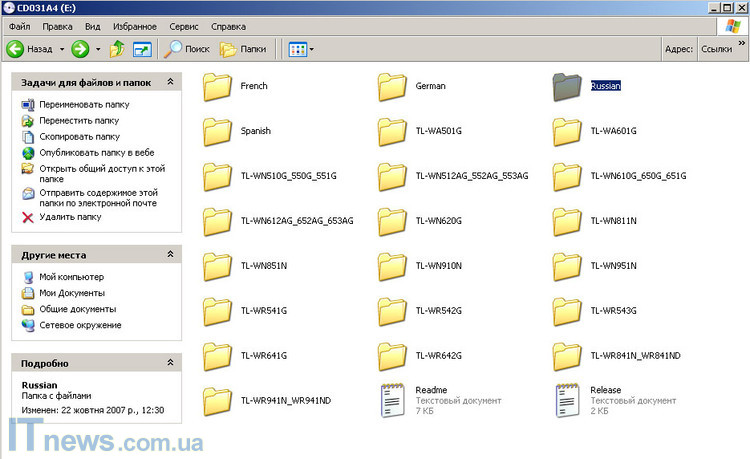Click the Ссылки links toolbar label
This screenshot has width=750, height=459.
click(716, 48)
